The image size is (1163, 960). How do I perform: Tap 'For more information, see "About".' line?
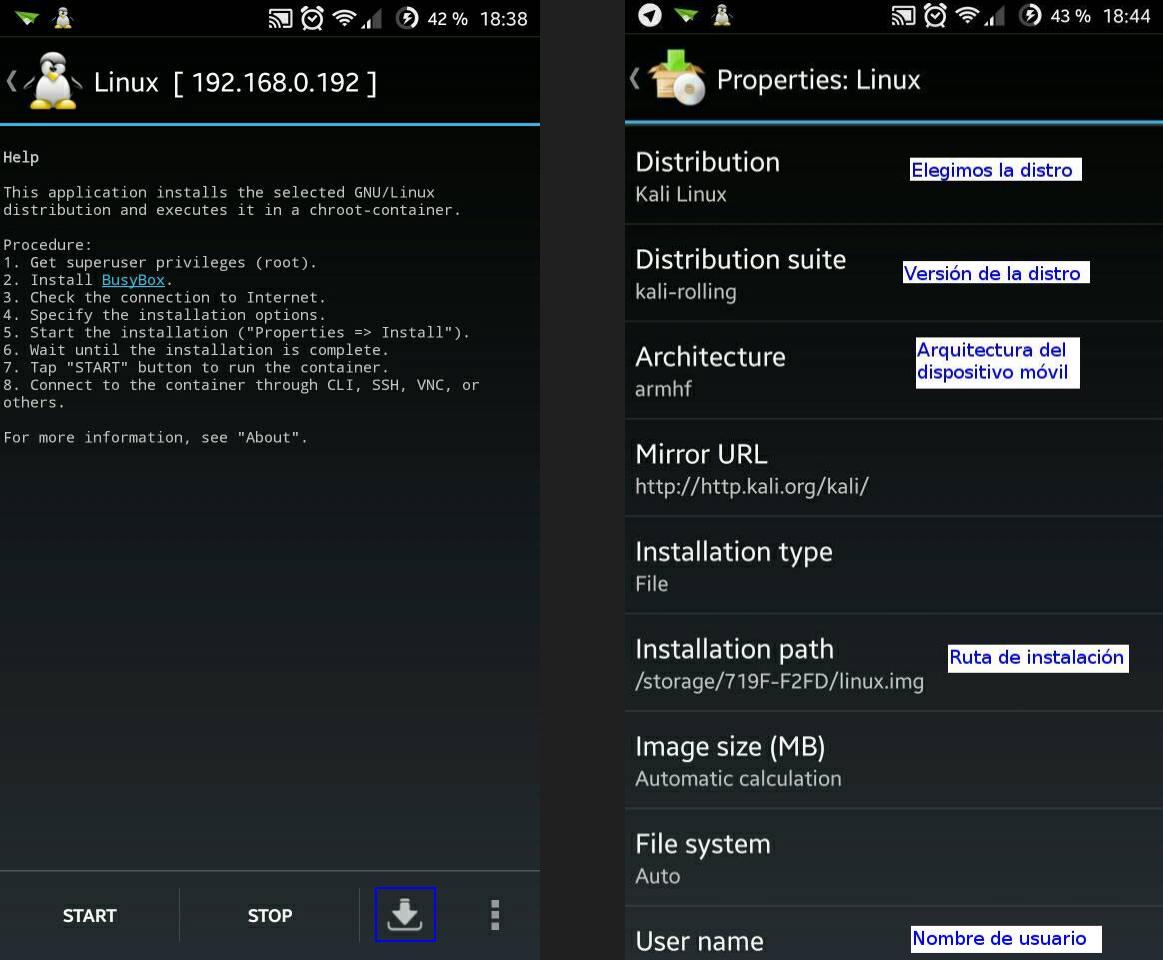pos(155,438)
